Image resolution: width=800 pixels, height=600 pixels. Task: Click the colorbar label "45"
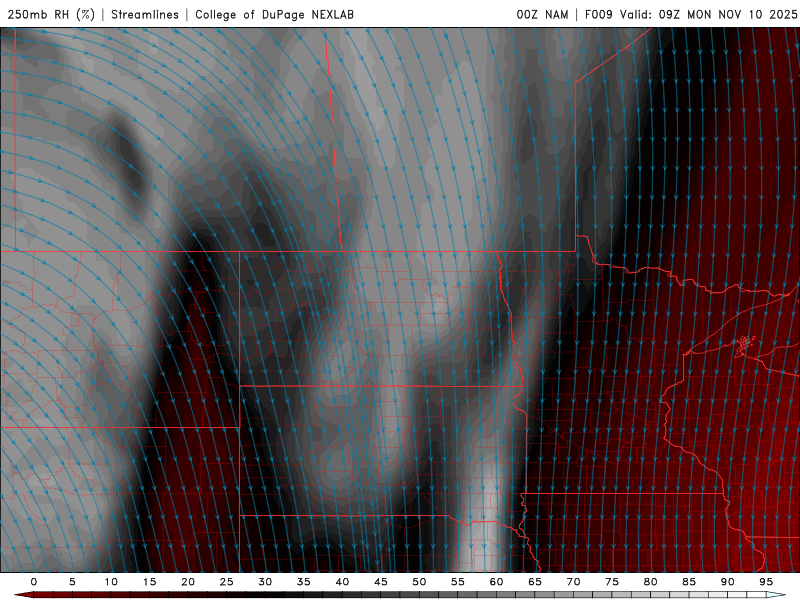click(x=381, y=582)
